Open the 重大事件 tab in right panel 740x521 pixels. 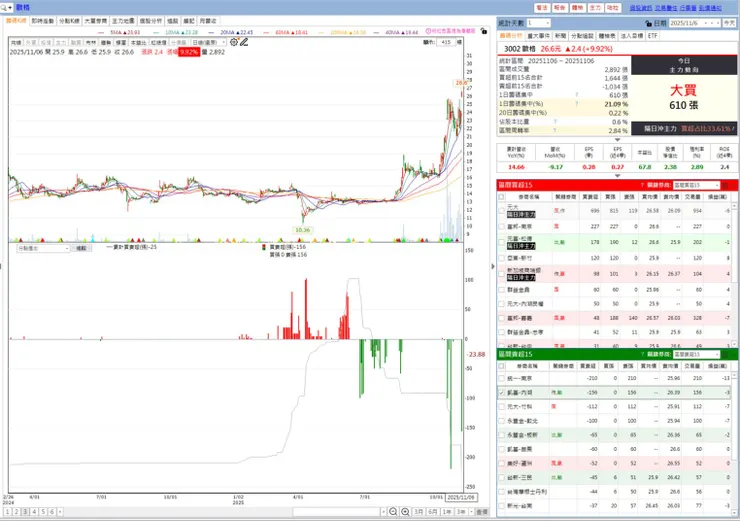(x=538, y=36)
